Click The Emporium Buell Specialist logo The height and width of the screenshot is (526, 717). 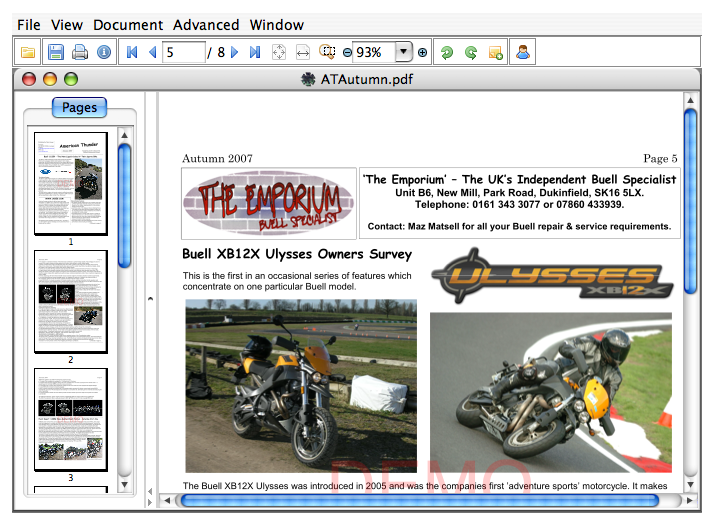269,203
